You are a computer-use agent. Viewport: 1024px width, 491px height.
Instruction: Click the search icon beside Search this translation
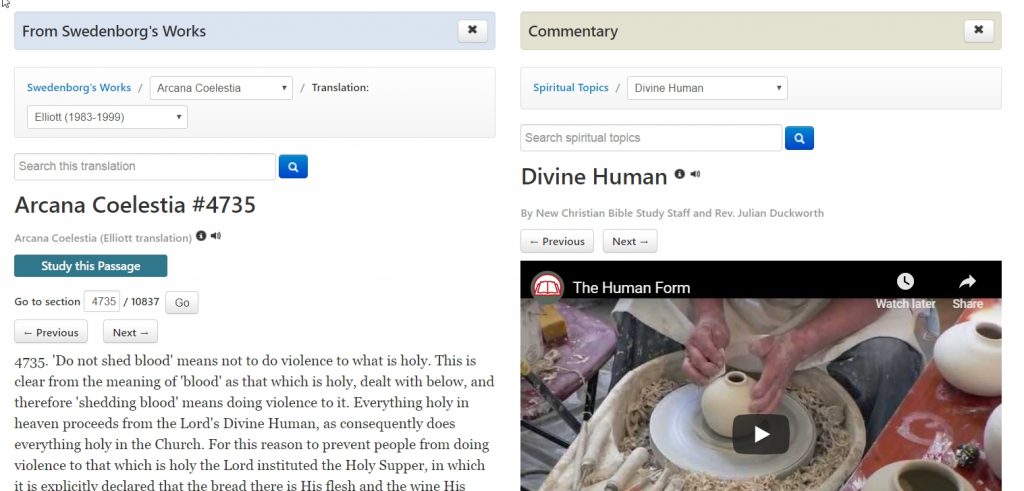[x=292, y=167]
